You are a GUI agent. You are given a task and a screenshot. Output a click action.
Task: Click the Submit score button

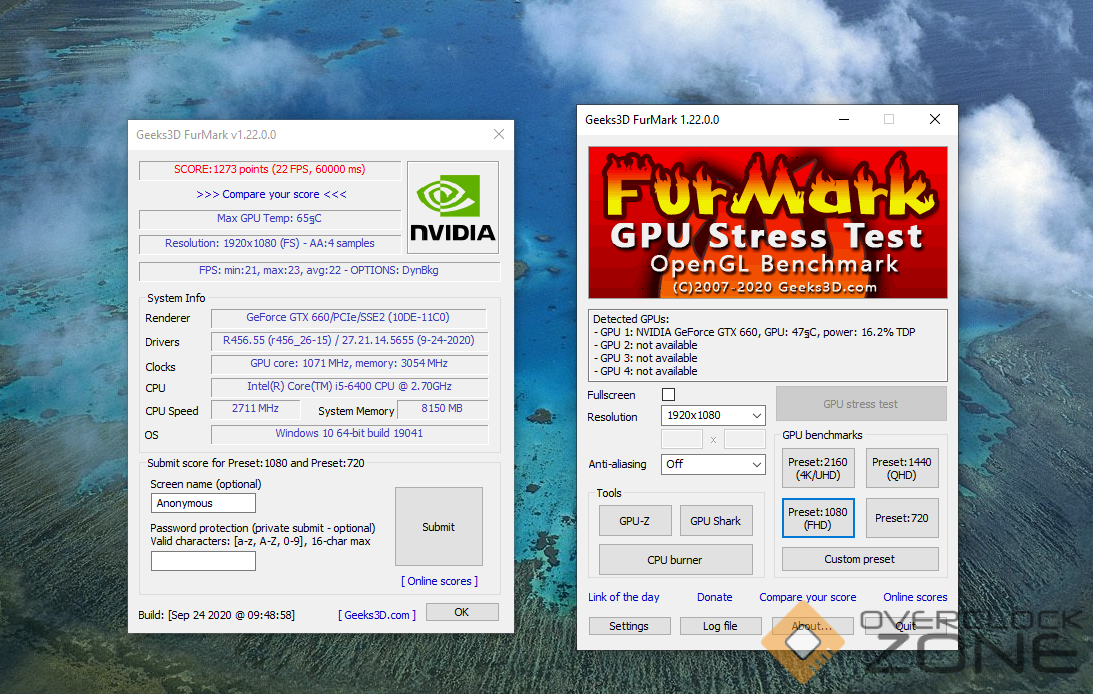(438, 527)
